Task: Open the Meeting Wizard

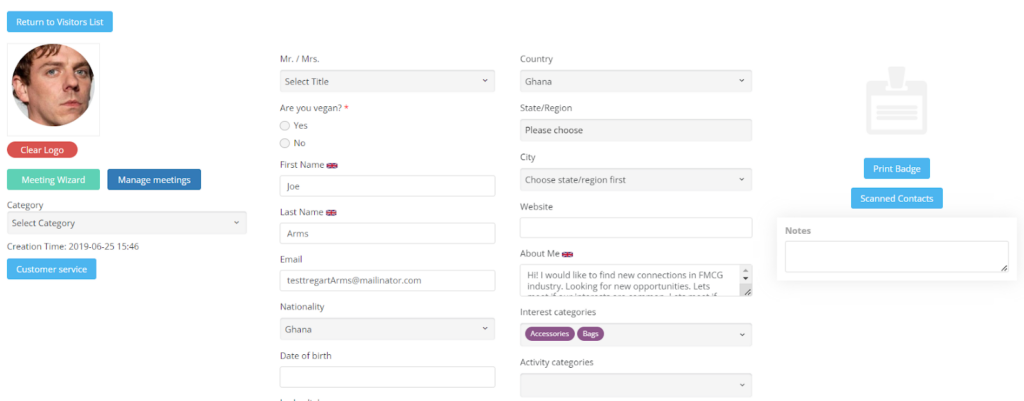Action: [x=54, y=180]
